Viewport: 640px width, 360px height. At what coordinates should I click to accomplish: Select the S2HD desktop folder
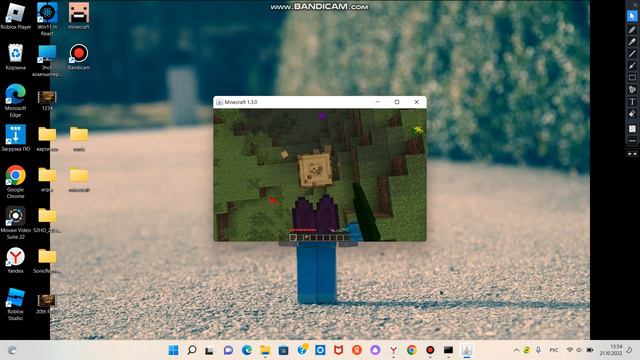click(47, 220)
